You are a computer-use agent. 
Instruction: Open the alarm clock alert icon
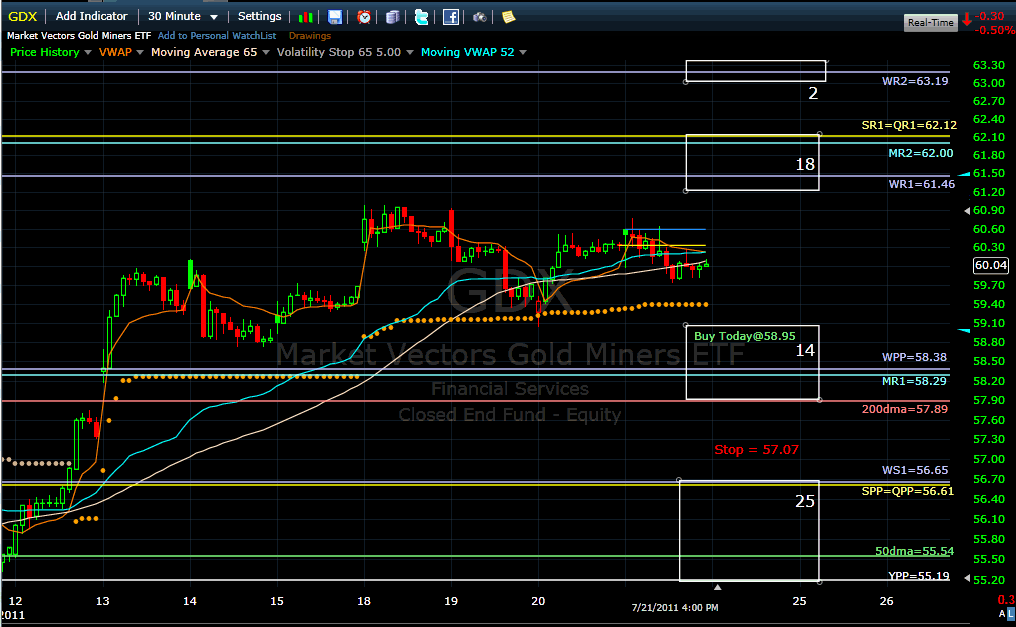tap(364, 17)
